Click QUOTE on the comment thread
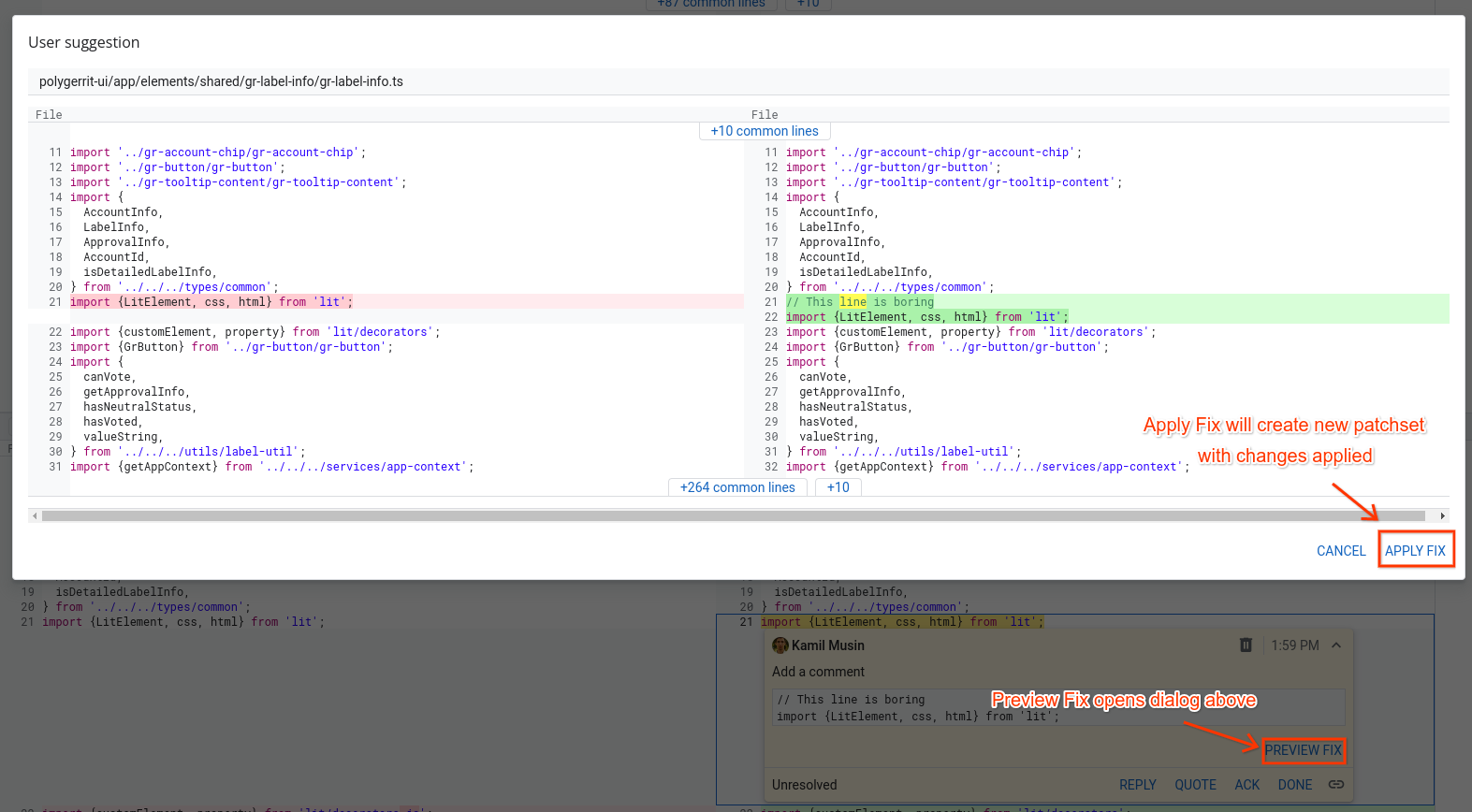This screenshot has width=1472, height=812. (x=1195, y=785)
